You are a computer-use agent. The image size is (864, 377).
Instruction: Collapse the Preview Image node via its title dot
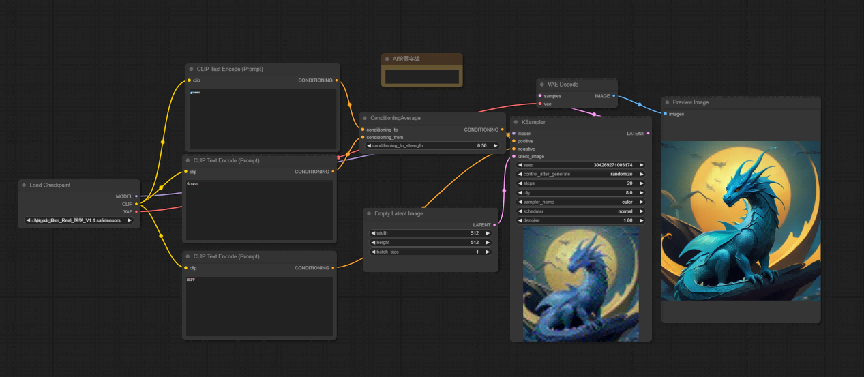tap(667, 103)
